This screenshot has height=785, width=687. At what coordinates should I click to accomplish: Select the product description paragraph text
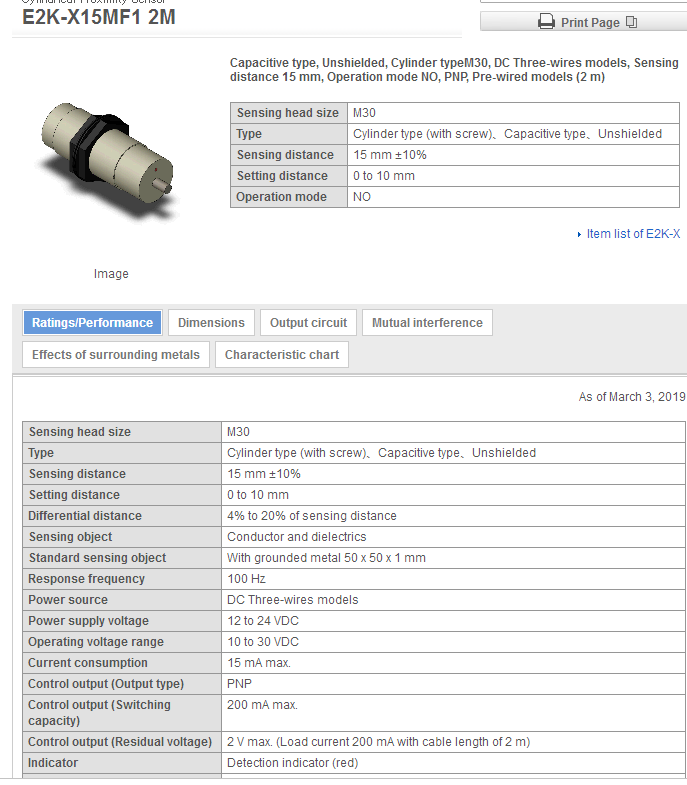coord(454,70)
